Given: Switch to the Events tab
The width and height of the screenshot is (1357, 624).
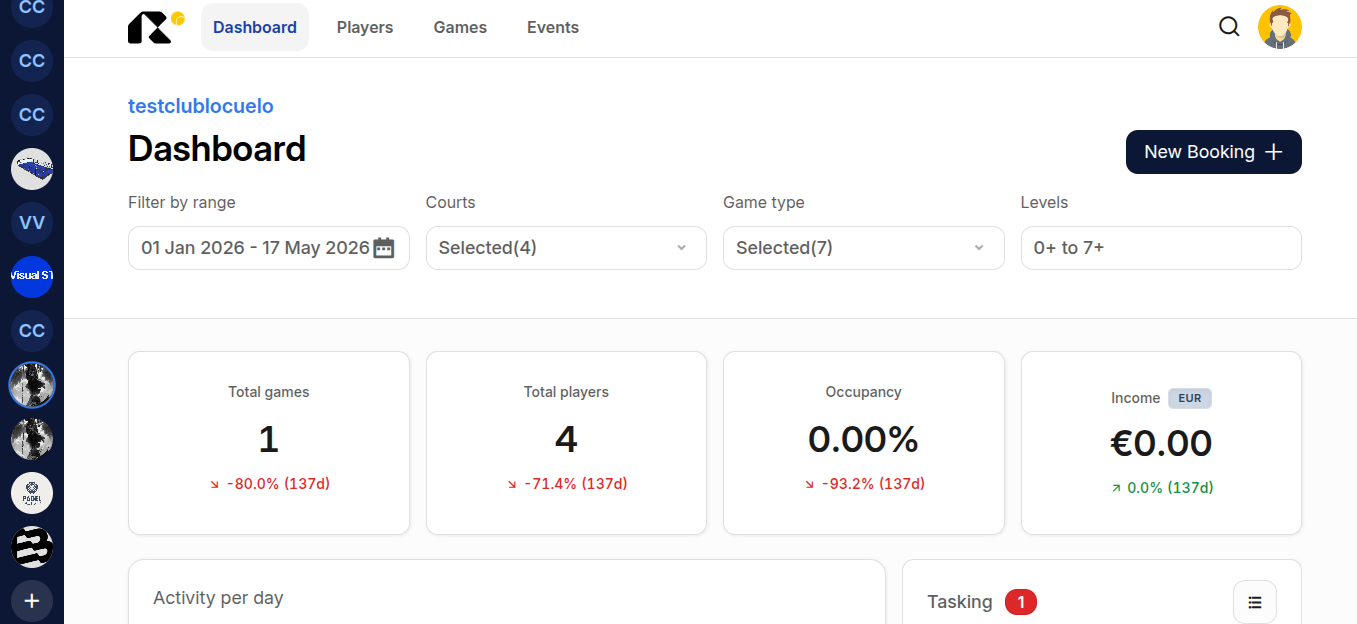Looking at the screenshot, I should point(553,27).
